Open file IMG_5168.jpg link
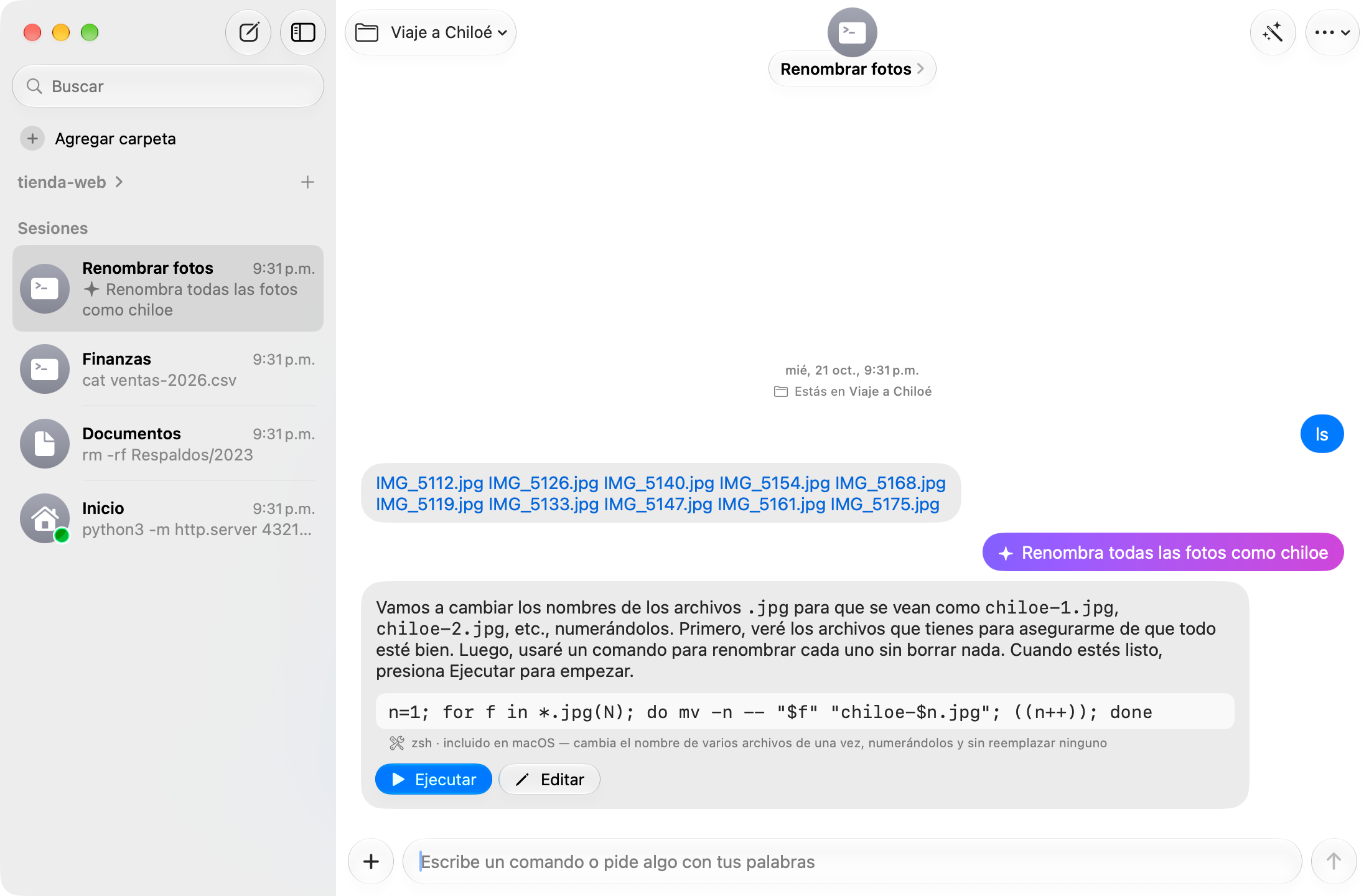Screen dimensions: 1369x896 pyautogui.click(x=890, y=483)
